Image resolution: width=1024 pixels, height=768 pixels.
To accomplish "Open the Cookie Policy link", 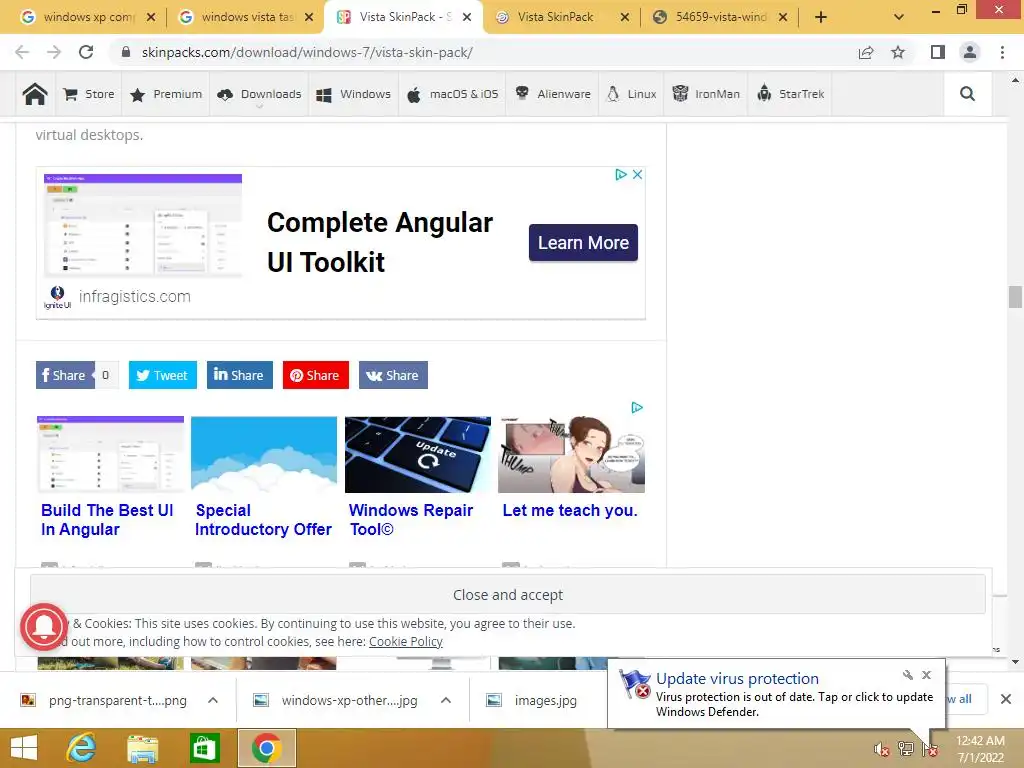I will (406, 642).
